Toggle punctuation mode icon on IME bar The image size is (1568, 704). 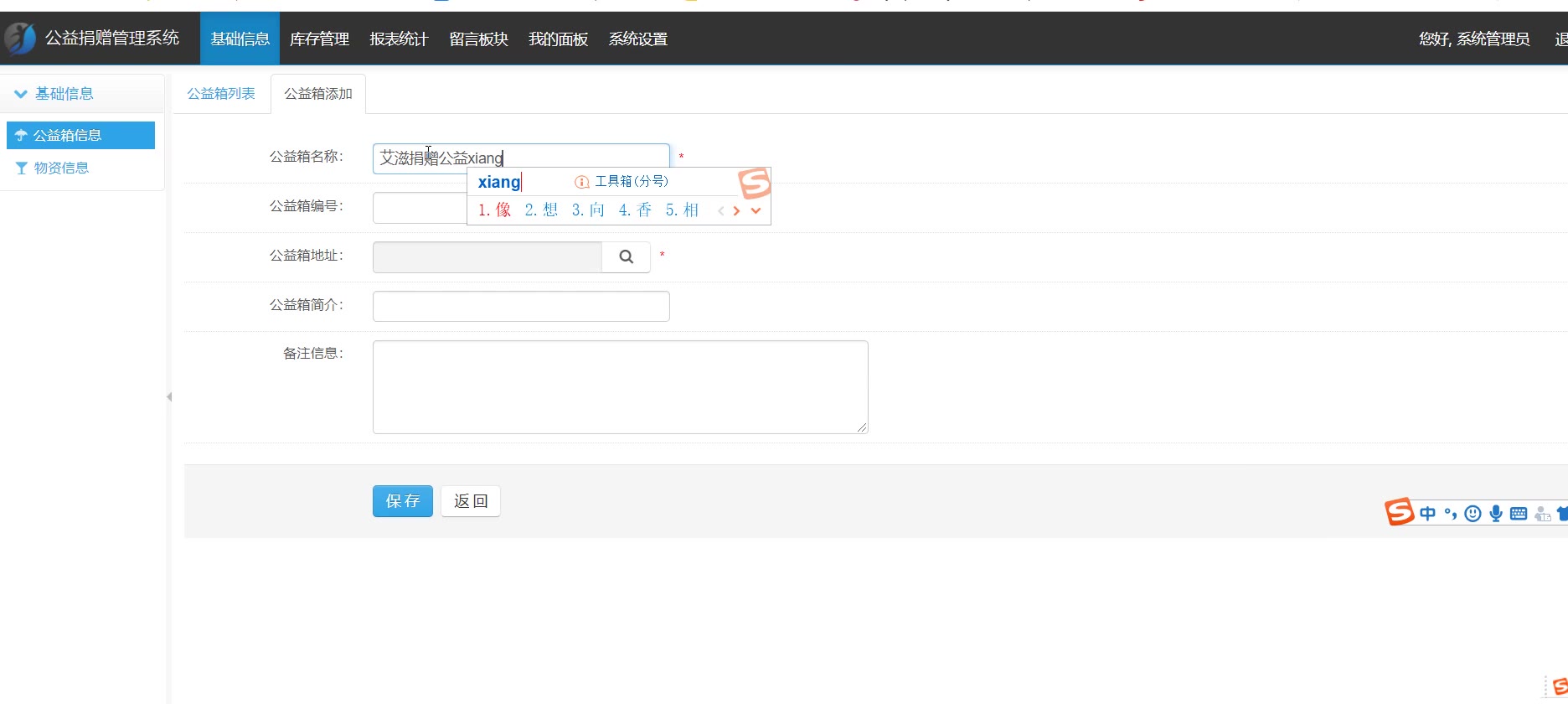tap(1451, 514)
